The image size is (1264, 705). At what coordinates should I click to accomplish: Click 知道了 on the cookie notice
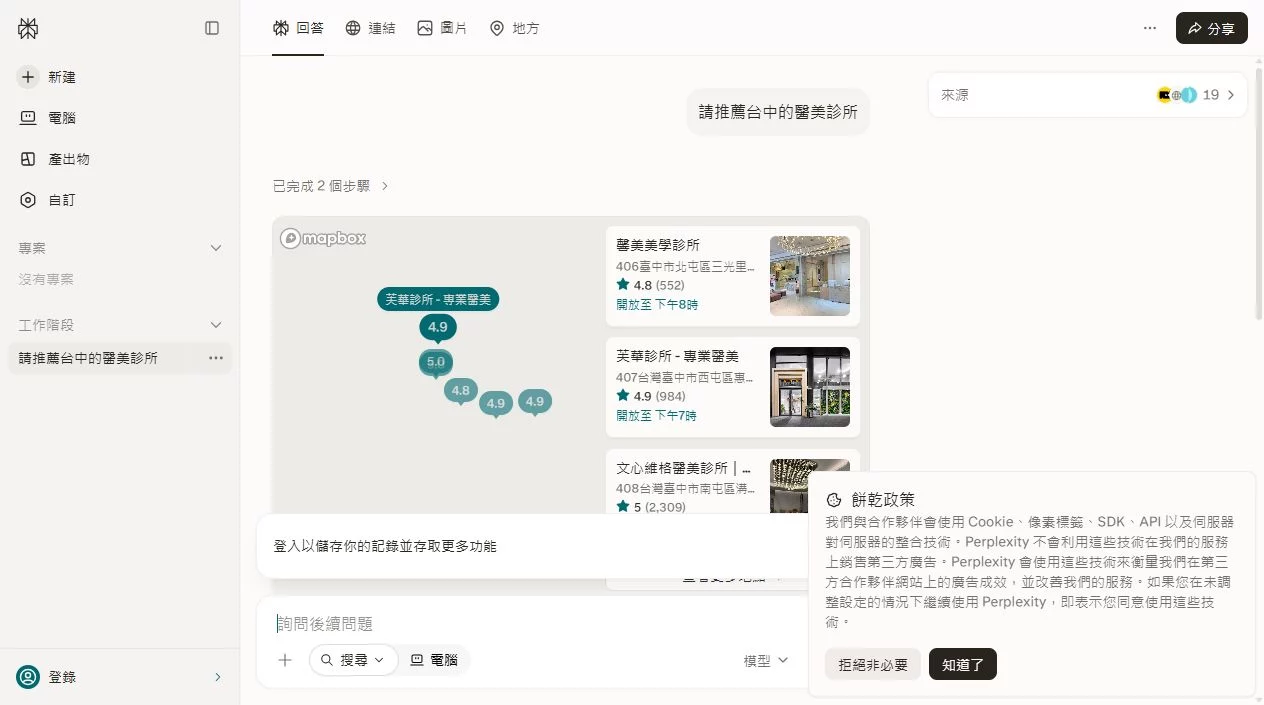click(x=963, y=664)
